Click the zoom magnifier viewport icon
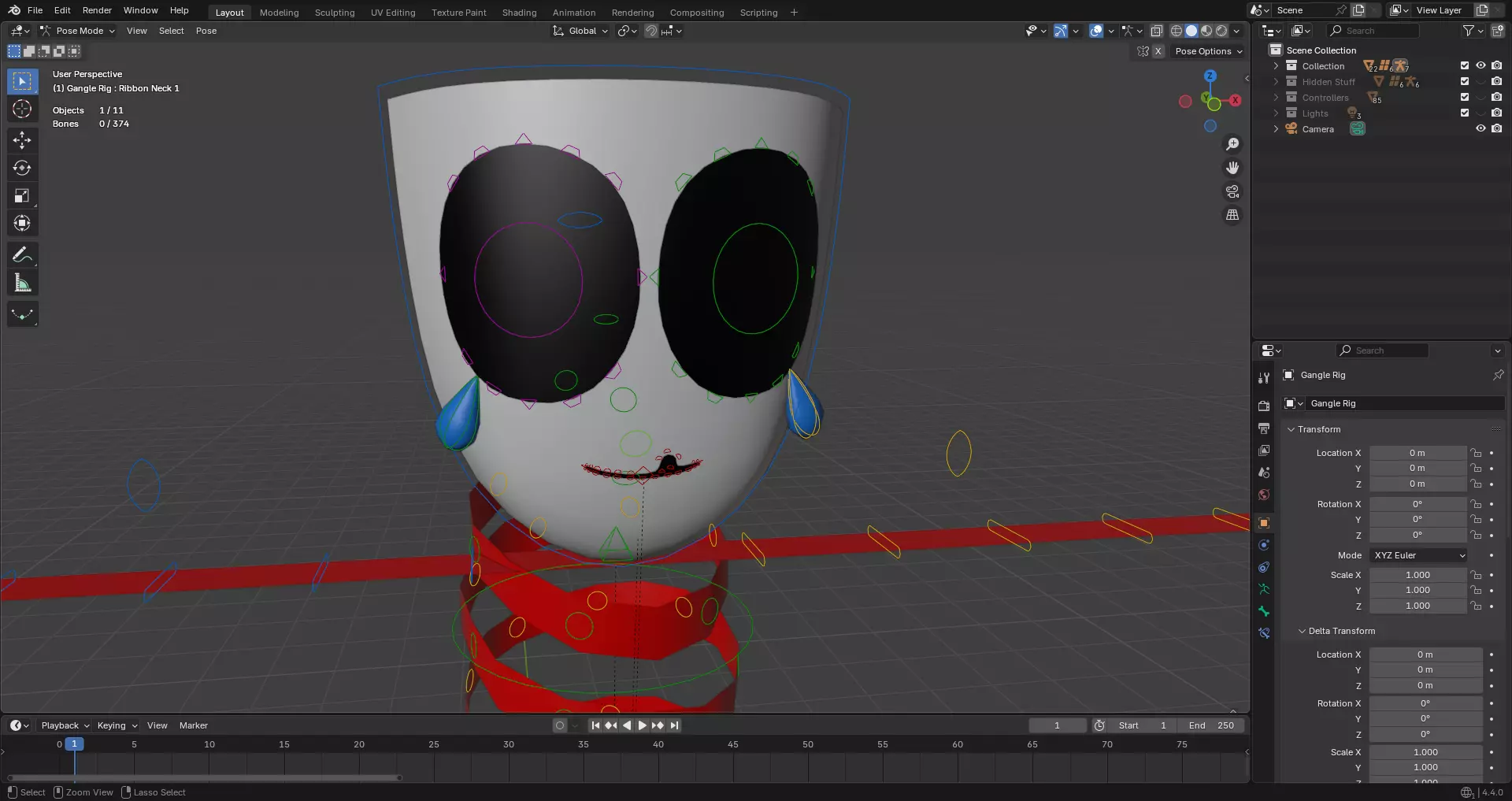This screenshot has height=801, width=1512. pos(1232,144)
